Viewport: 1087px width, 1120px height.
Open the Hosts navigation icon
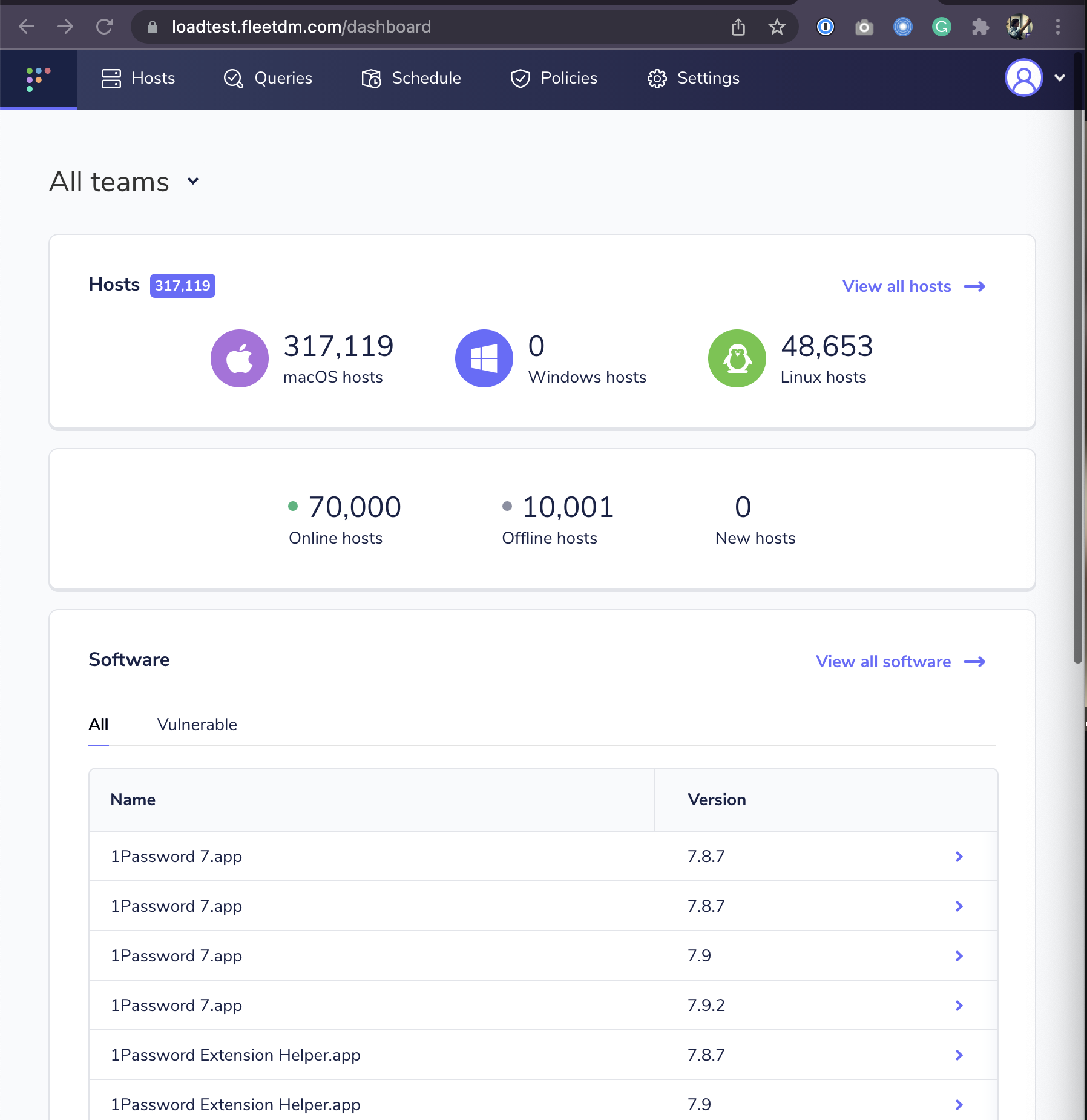(112, 78)
